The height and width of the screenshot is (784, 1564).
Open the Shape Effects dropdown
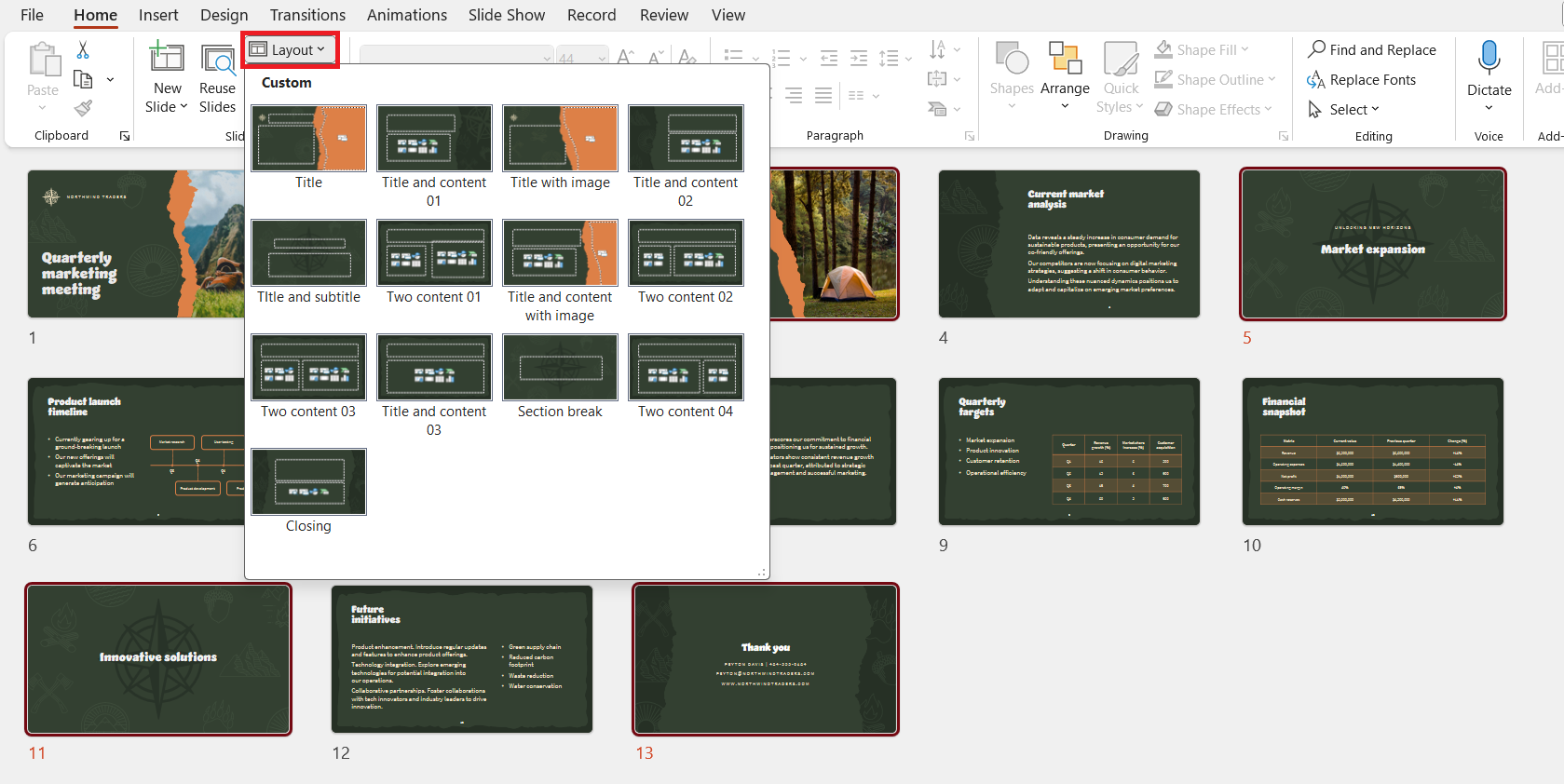click(x=1213, y=109)
